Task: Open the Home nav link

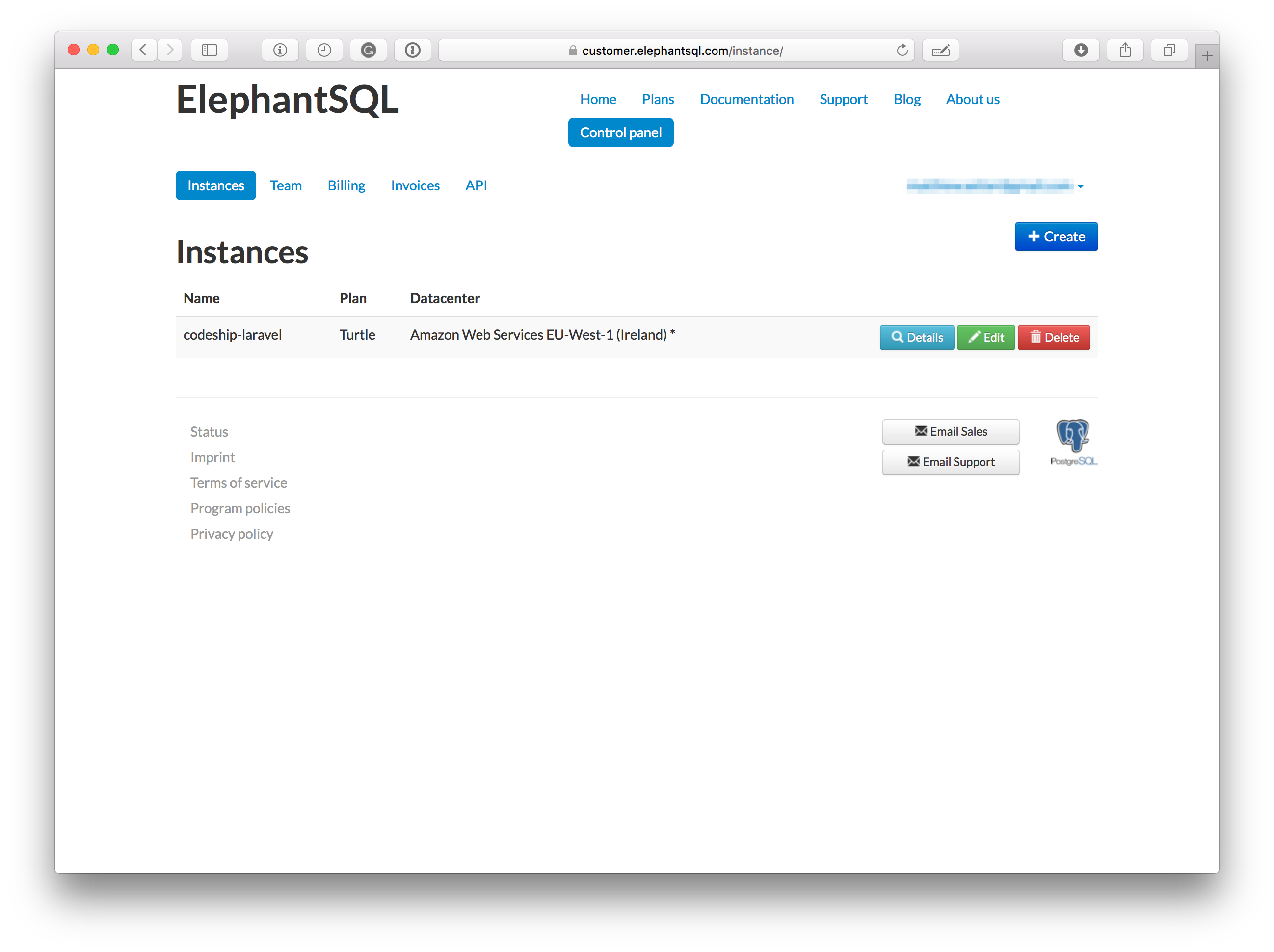Action: click(598, 99)
